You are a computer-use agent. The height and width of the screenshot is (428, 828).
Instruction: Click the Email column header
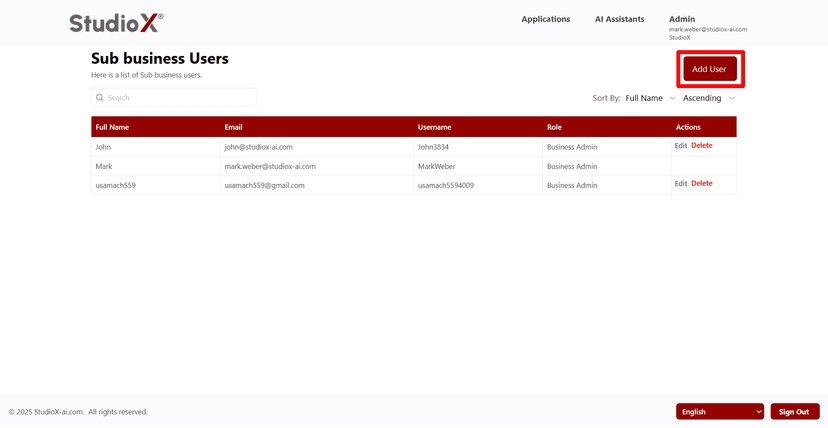[233, 127]
